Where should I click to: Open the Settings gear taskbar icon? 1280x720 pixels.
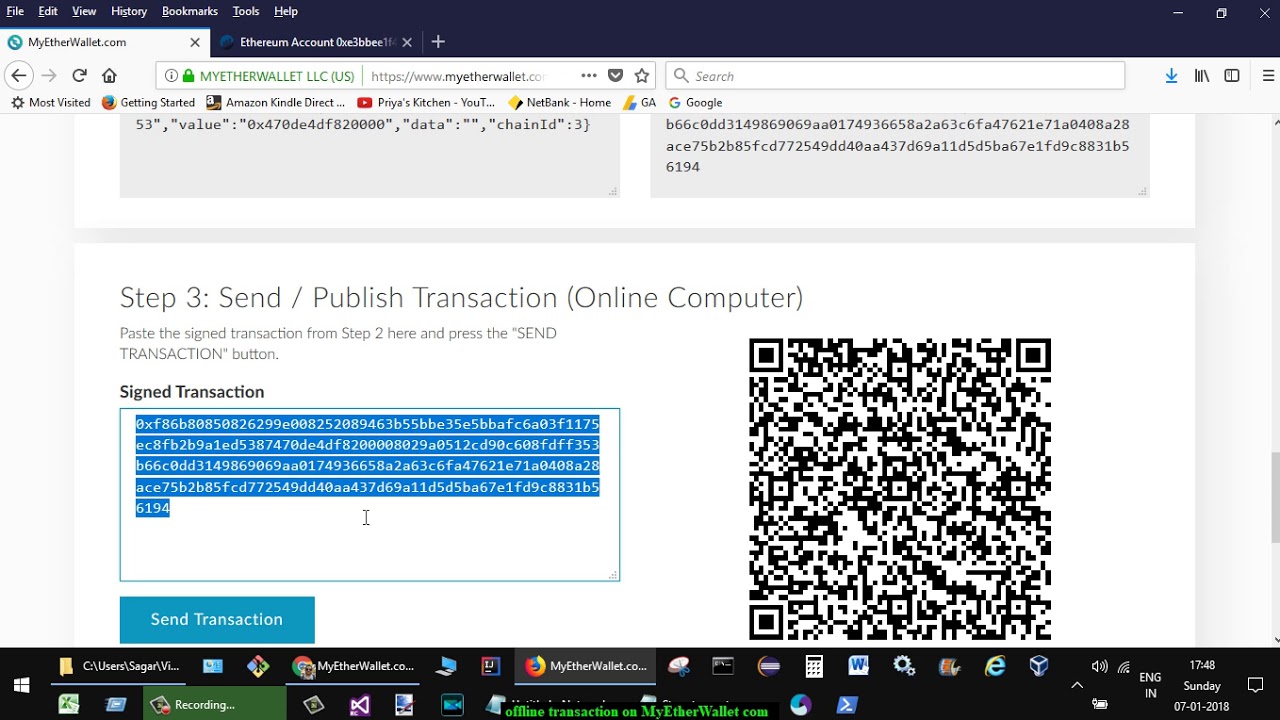coord(904,666)
